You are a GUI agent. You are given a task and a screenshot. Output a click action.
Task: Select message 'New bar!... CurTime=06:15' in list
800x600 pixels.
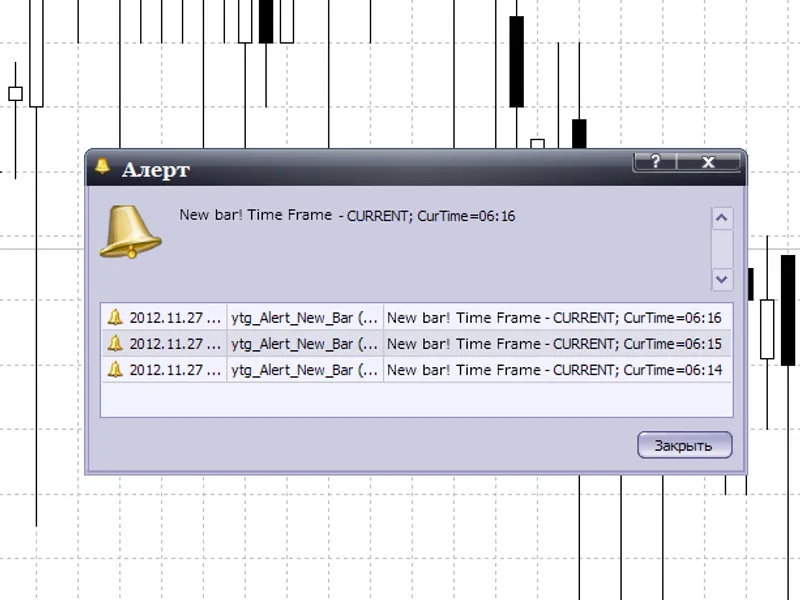(555, 344)
